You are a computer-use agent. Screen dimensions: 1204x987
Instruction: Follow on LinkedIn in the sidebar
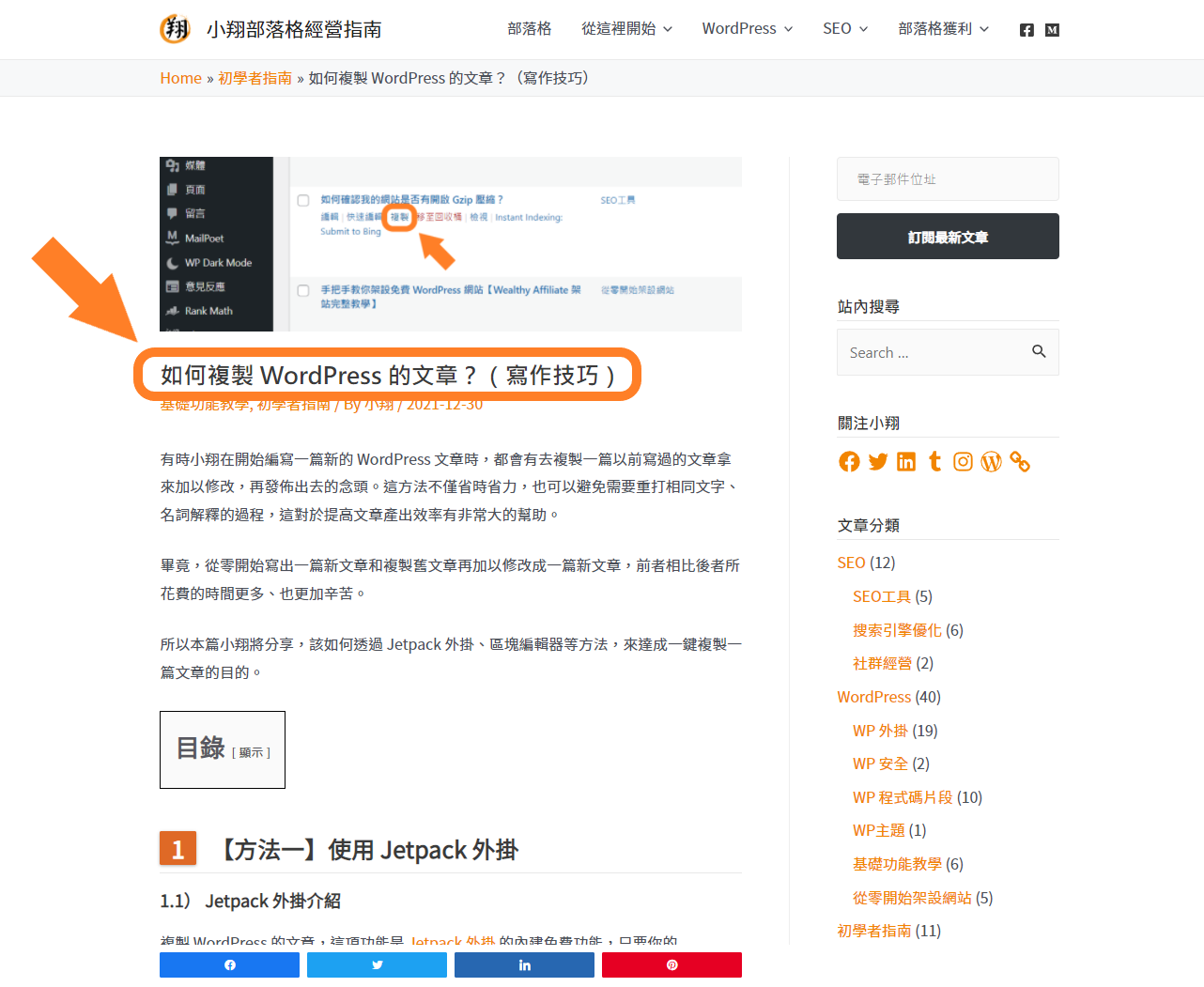pyautogui.click(x=906, y=461)
